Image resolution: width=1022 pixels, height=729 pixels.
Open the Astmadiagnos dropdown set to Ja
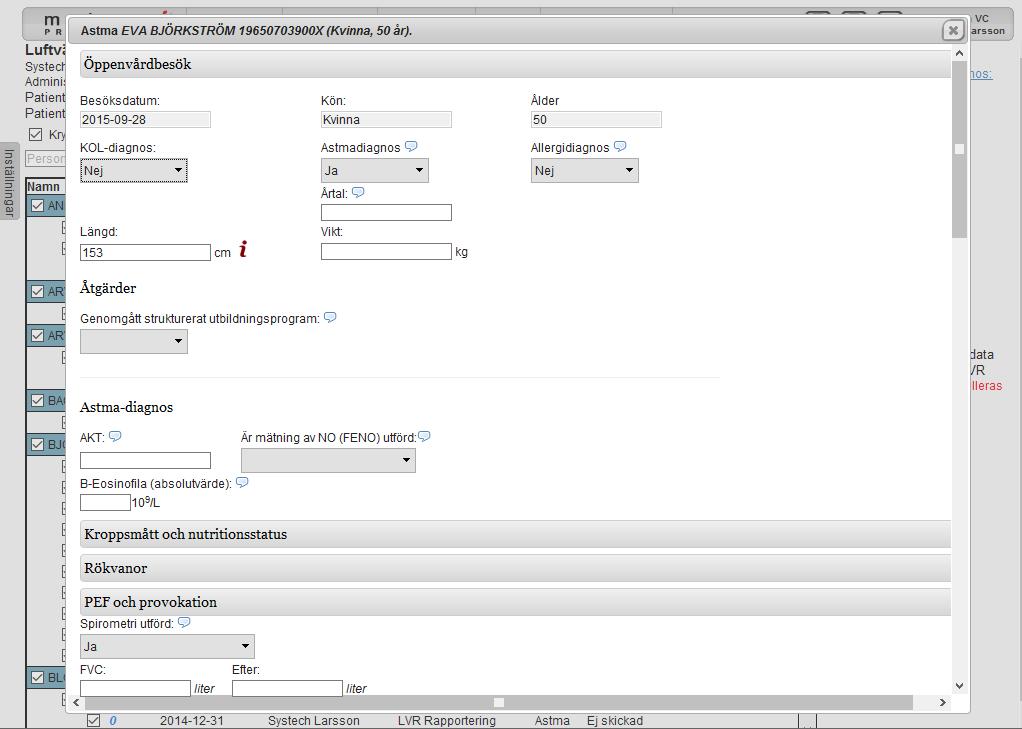click(x=375, y=170)
